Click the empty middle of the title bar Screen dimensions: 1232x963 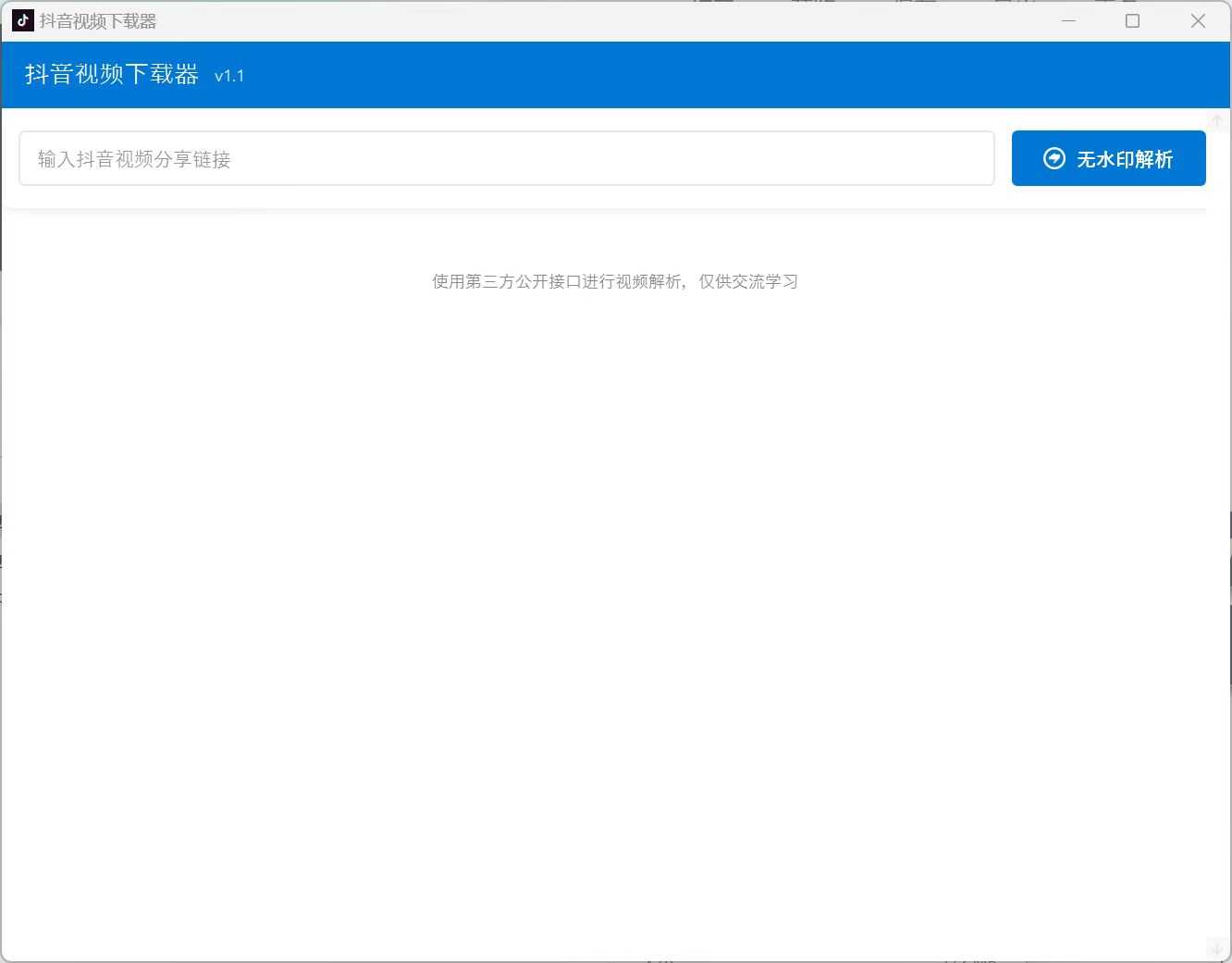click(x=601, y=20)
